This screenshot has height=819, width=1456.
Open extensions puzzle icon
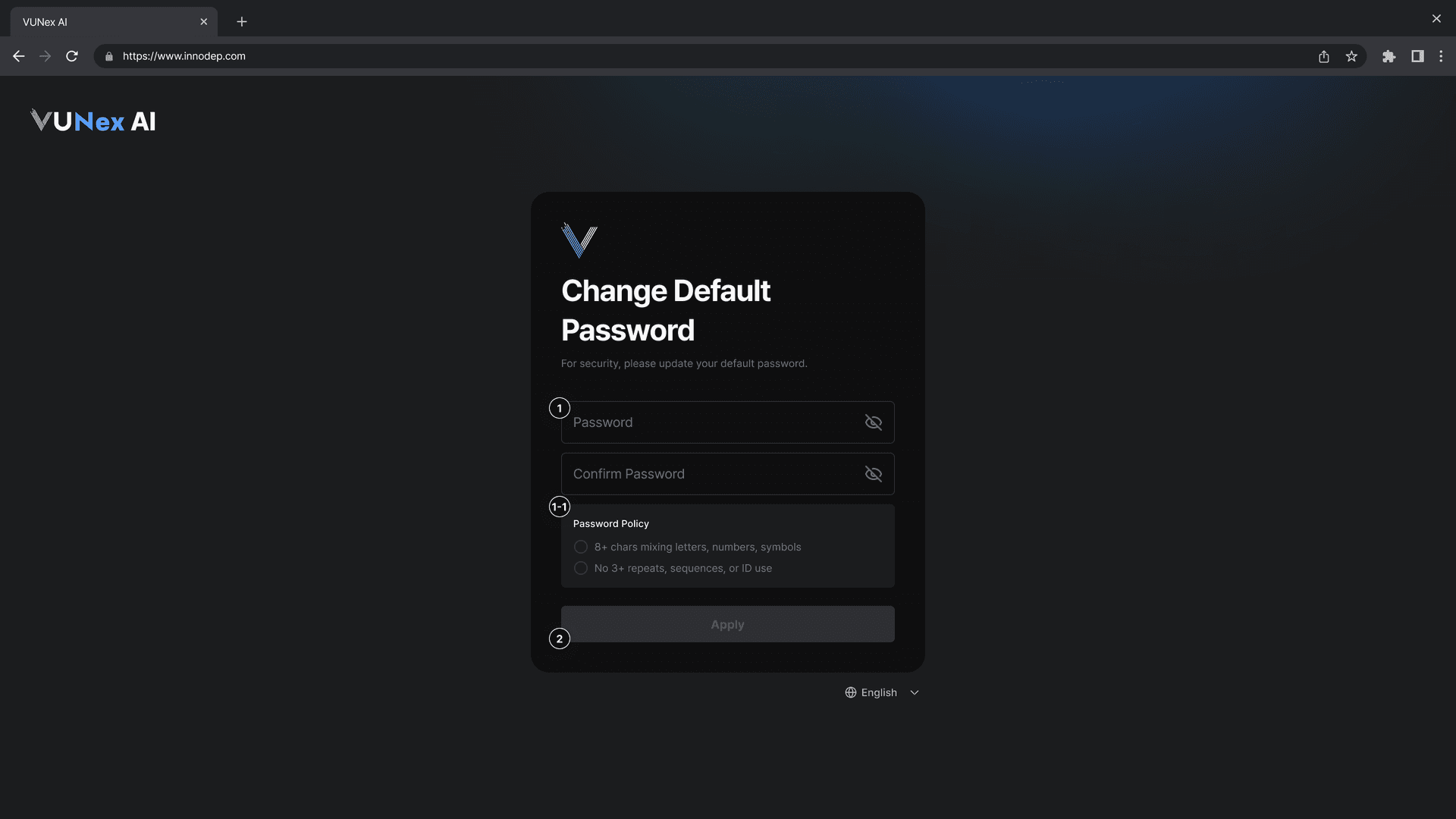coord(1389,56)
